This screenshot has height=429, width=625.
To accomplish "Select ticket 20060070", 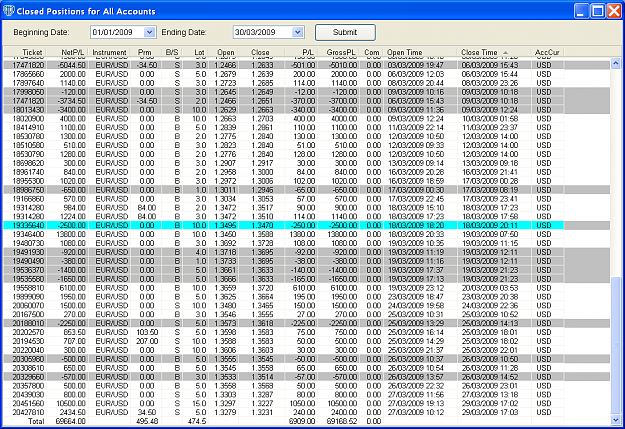I will click(x=28, y=305).
